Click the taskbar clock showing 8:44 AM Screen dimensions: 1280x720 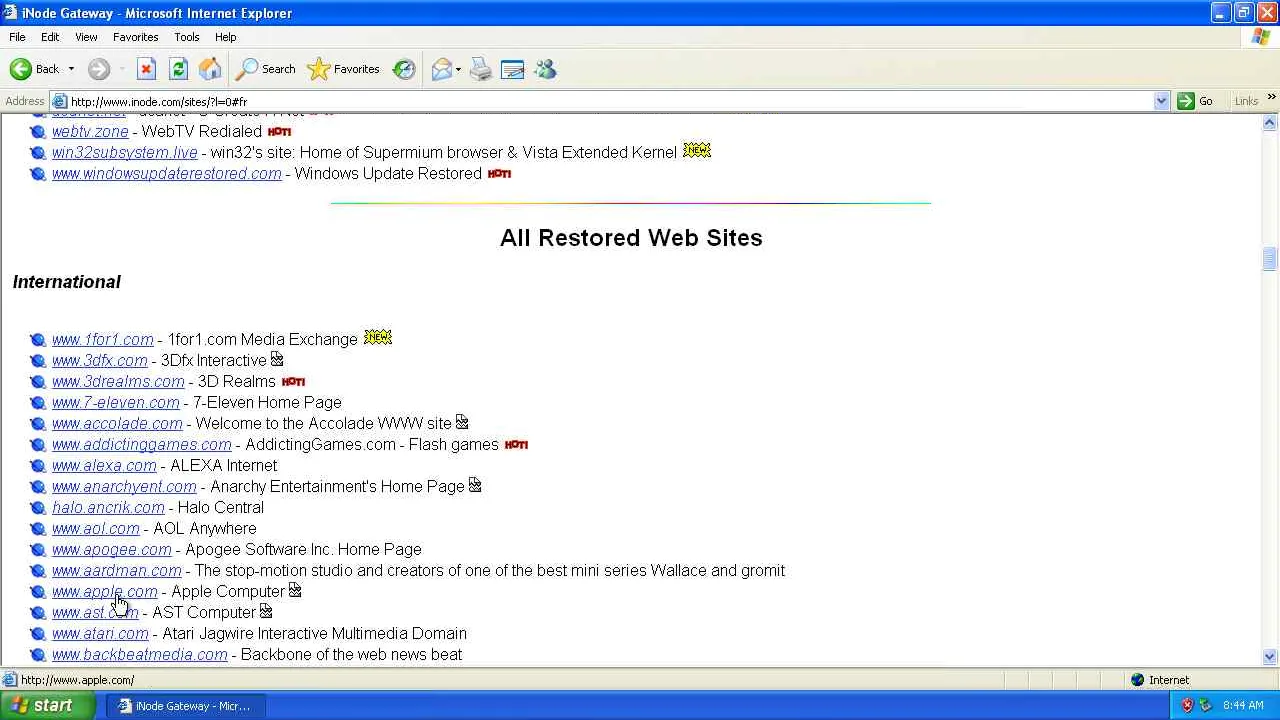click(x=1243, y=705)
